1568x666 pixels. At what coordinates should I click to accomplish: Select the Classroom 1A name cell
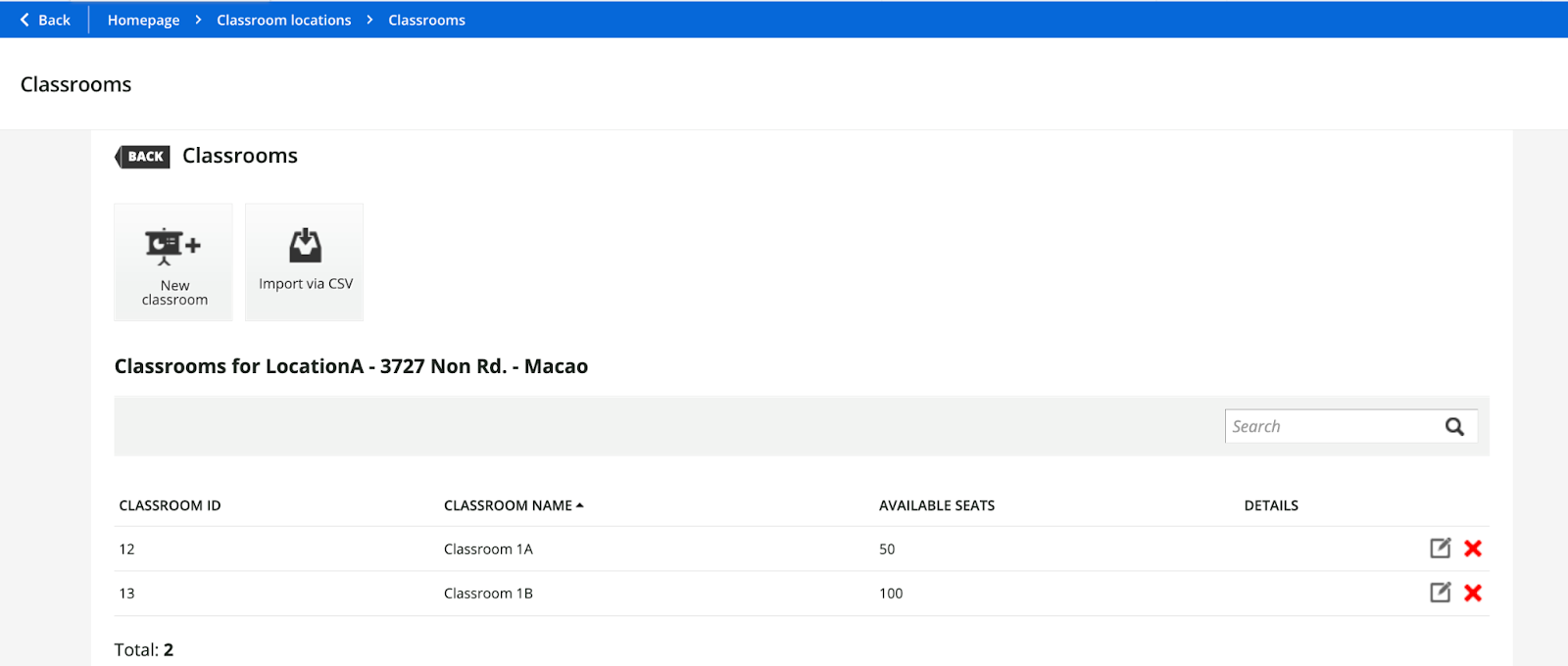point(488,549)
